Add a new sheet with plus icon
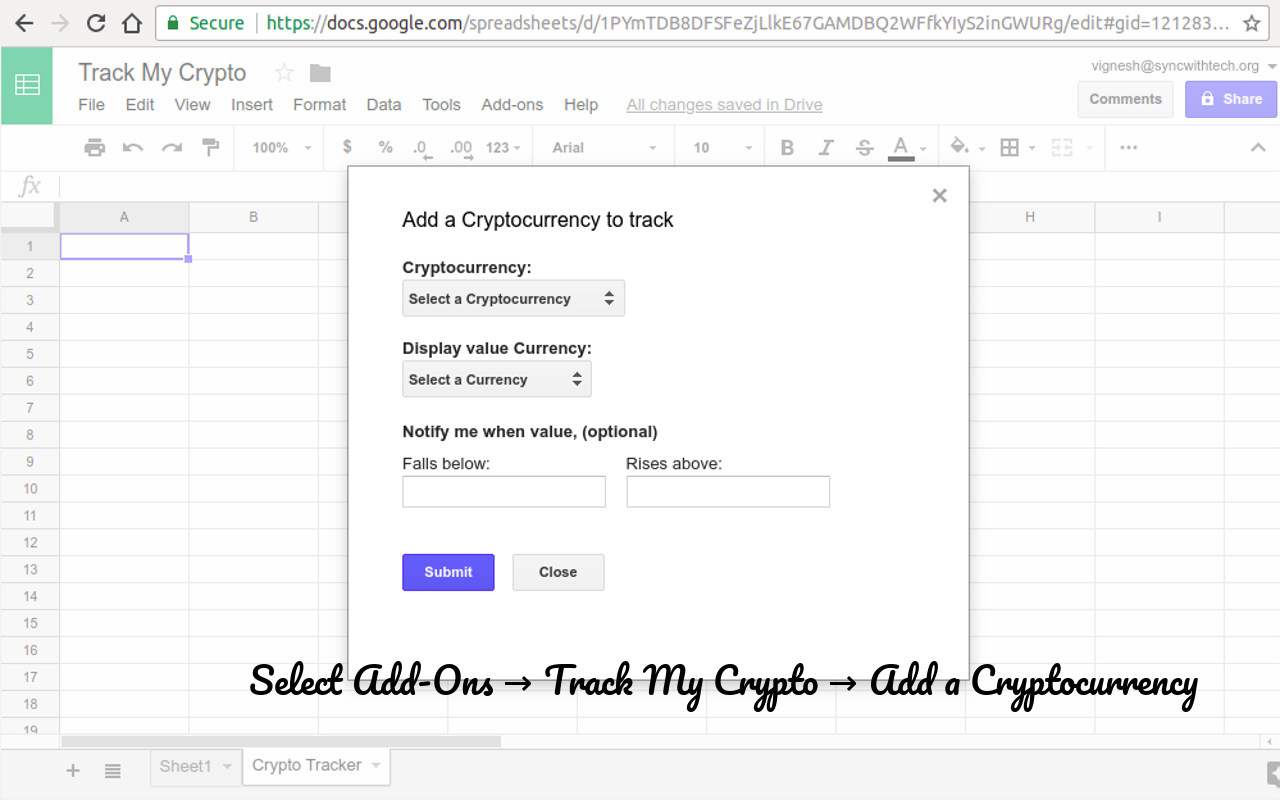This screenshot has height=800, width=1280. coord(72,770)
